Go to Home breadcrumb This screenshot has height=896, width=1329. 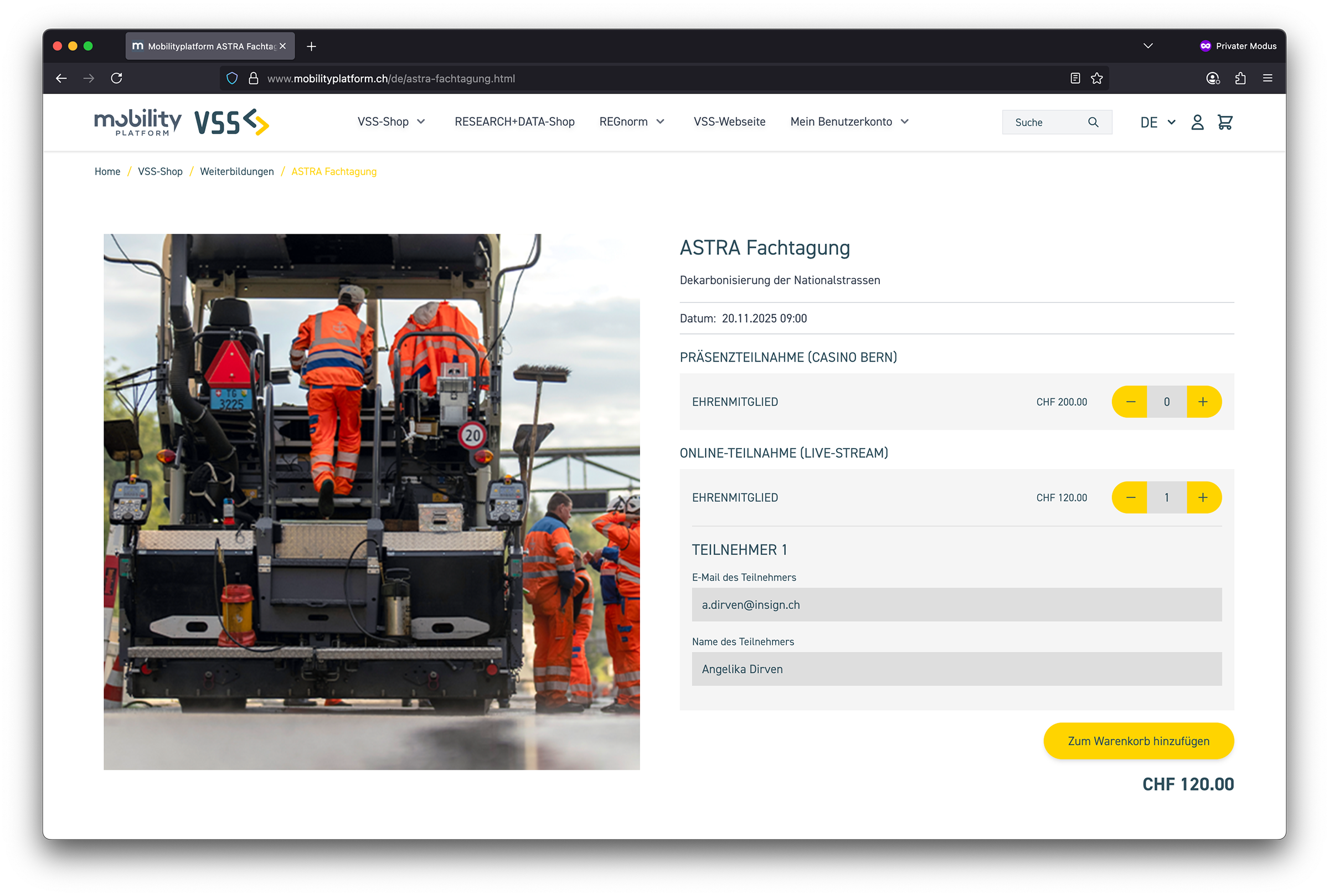[107, 172]
